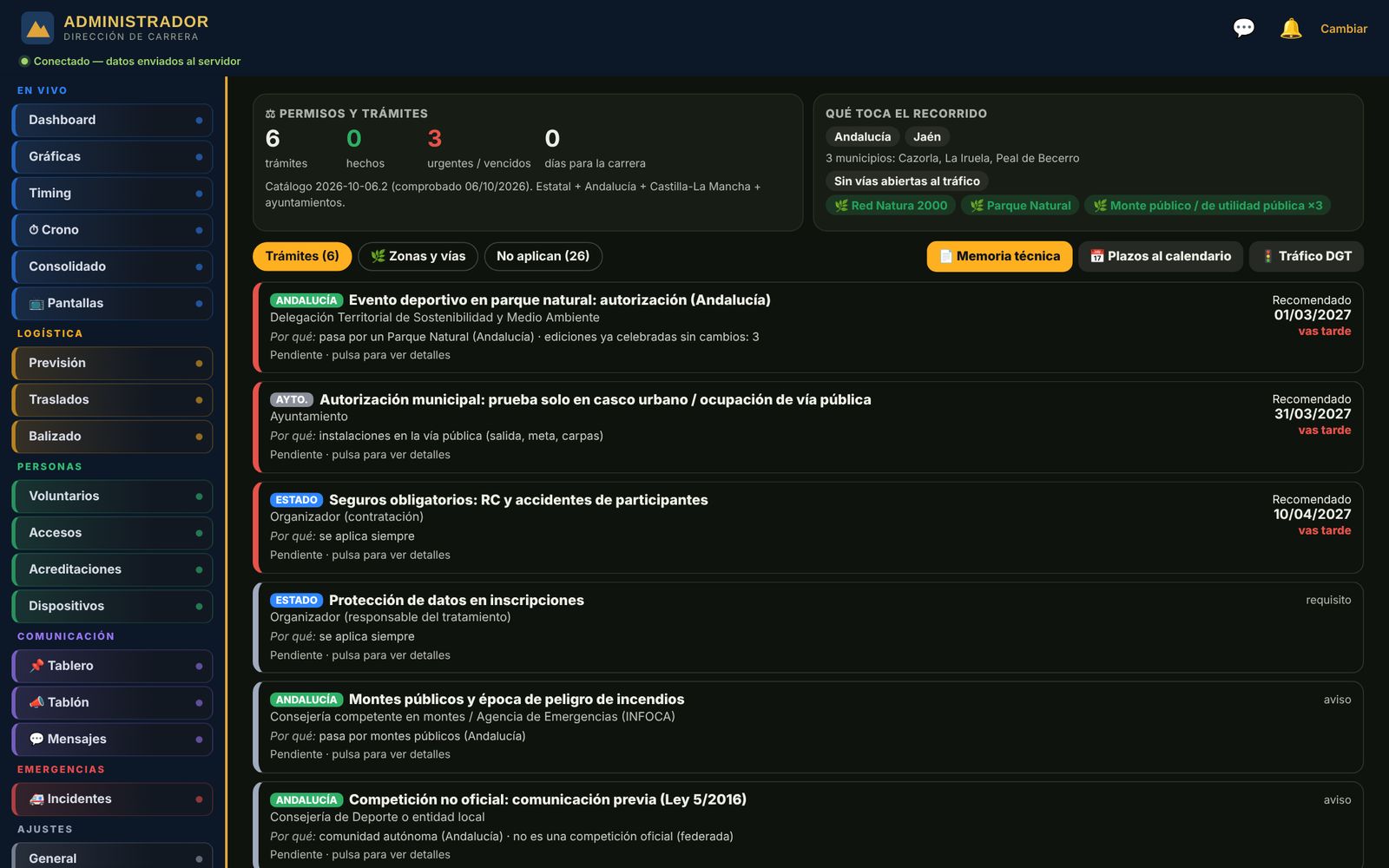Open Montes públicos y peligro de incendios
This screenshot has height=868, width=1389.
point(808,727)
